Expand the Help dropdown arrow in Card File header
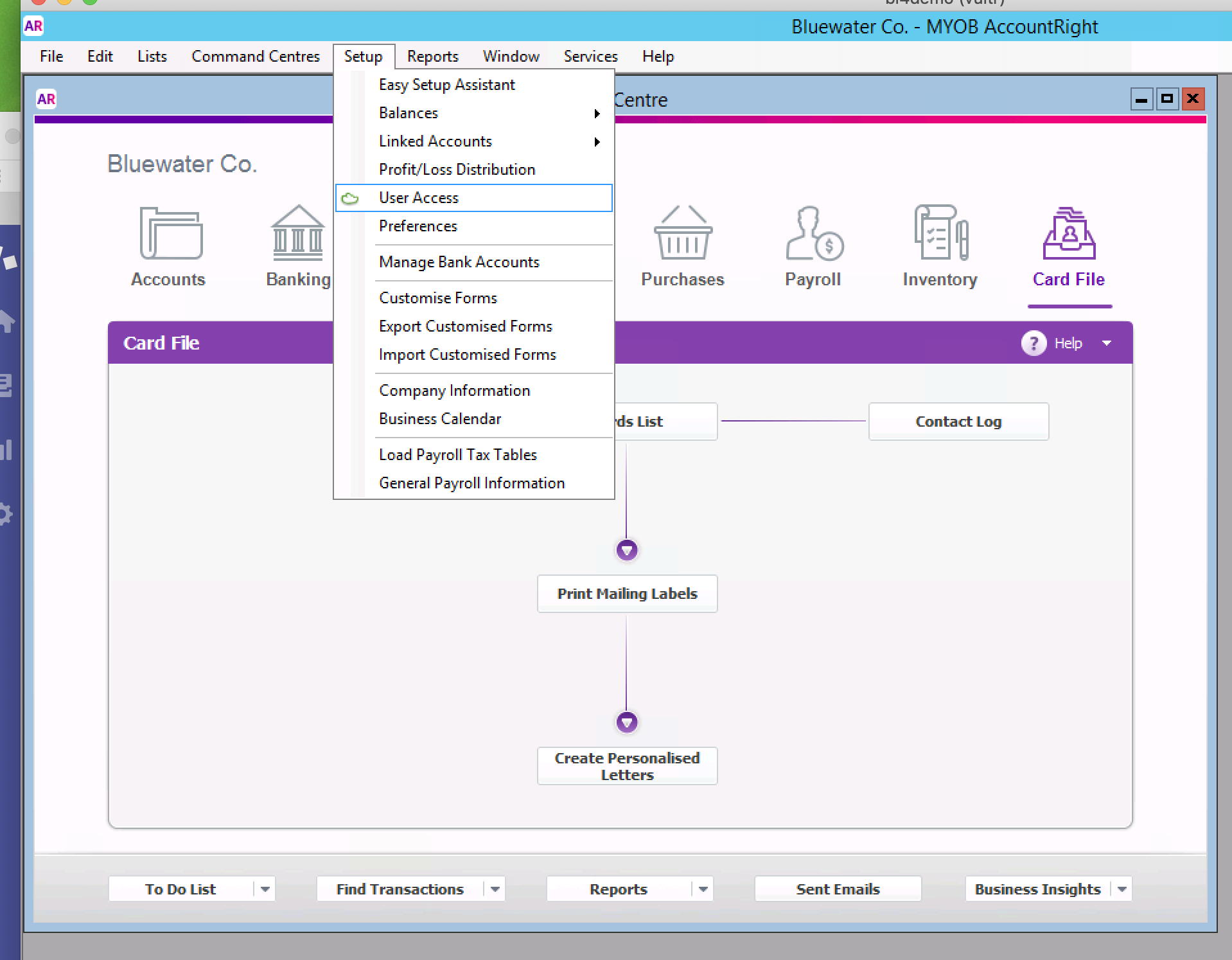The height and width of the screenshot is (960, 1232). click(1107, 343)
